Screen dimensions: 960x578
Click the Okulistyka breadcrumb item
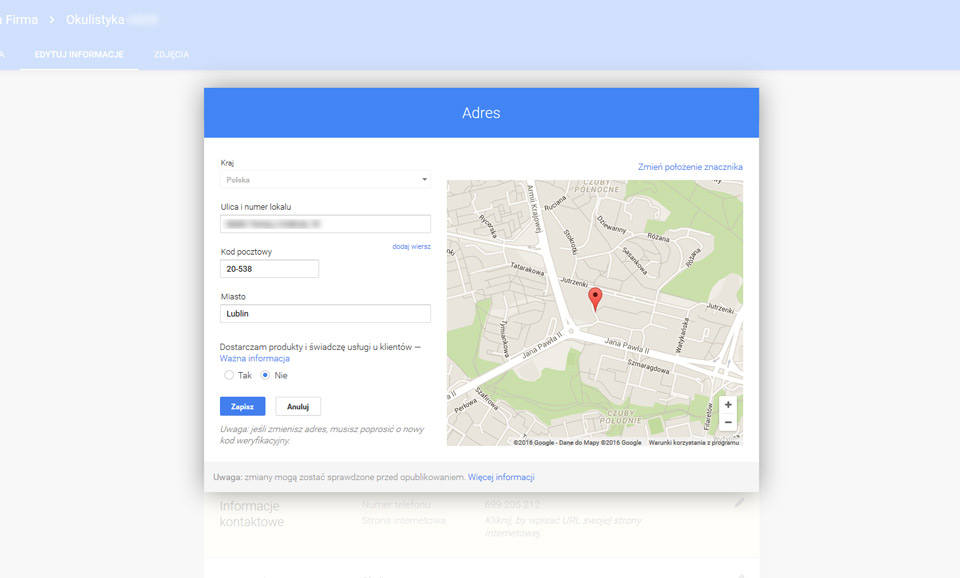point(95,20)
